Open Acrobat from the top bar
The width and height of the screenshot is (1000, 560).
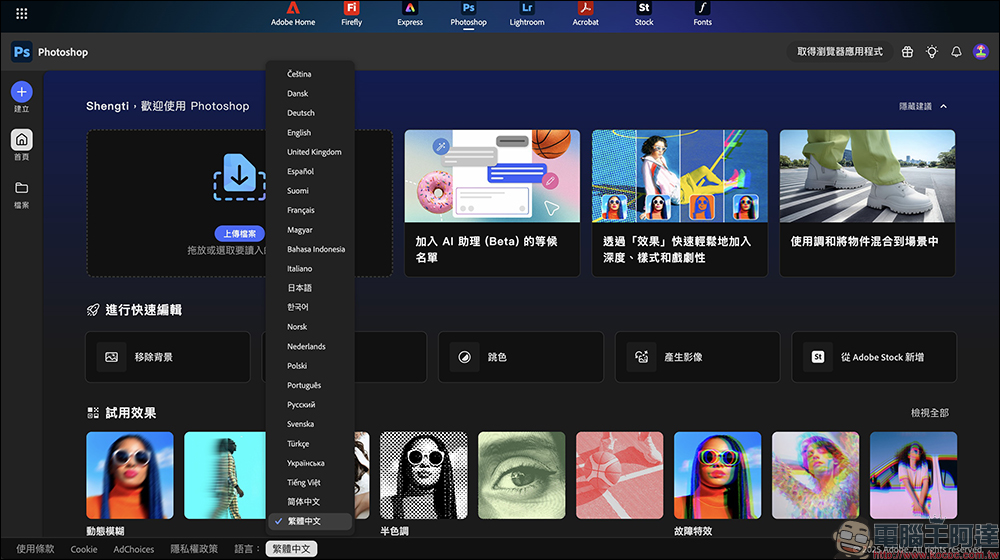coord(585,14)
